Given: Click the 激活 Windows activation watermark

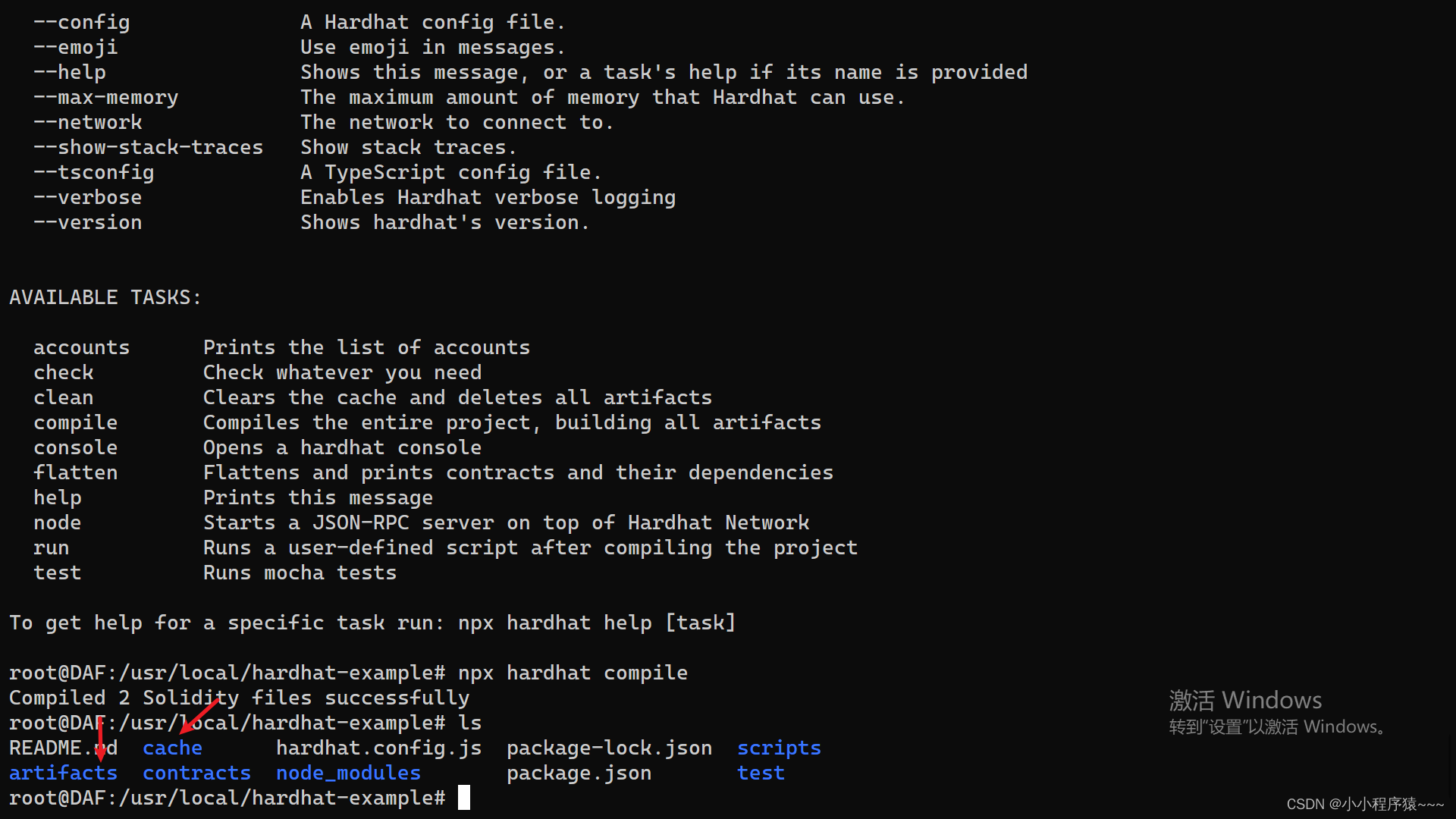Looking at the screenshot, I should [1245, 700].
